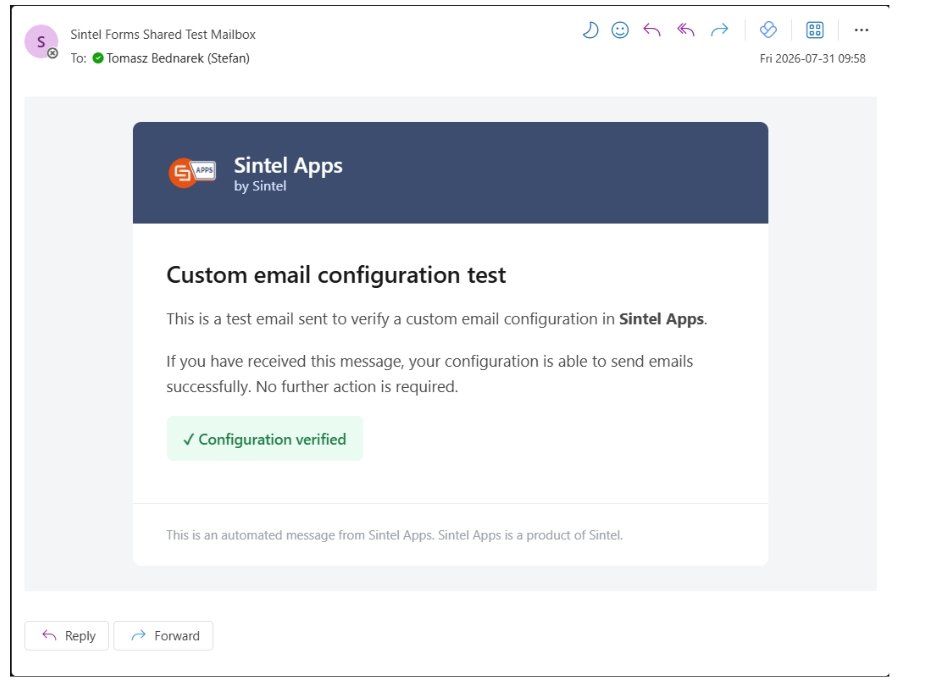The width and height of the screenshot is (936, 686).
Task: Open the apps grid icon
Action: 815,30
